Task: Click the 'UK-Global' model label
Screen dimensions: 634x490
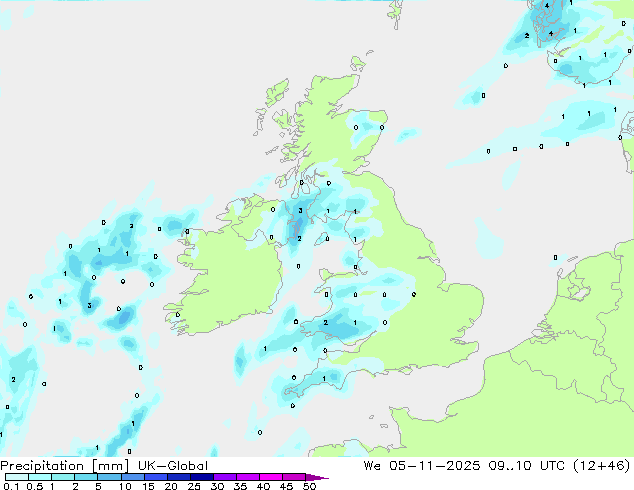Action: [x=173, y=466]
